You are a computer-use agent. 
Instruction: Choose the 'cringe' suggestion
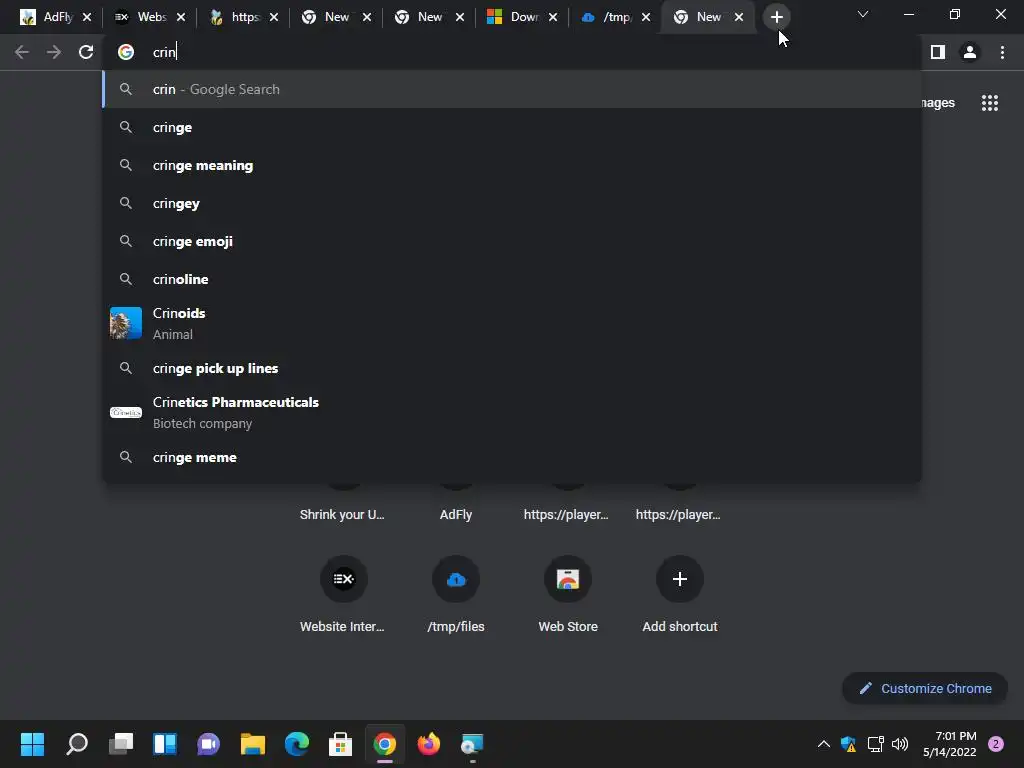point(512,127)
